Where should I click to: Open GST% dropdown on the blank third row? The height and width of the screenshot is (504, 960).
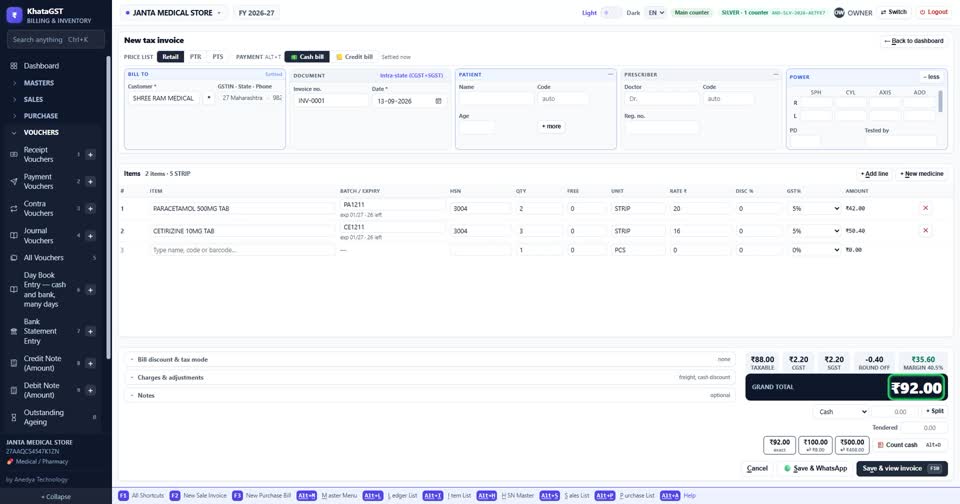click(x=815, y=250)
